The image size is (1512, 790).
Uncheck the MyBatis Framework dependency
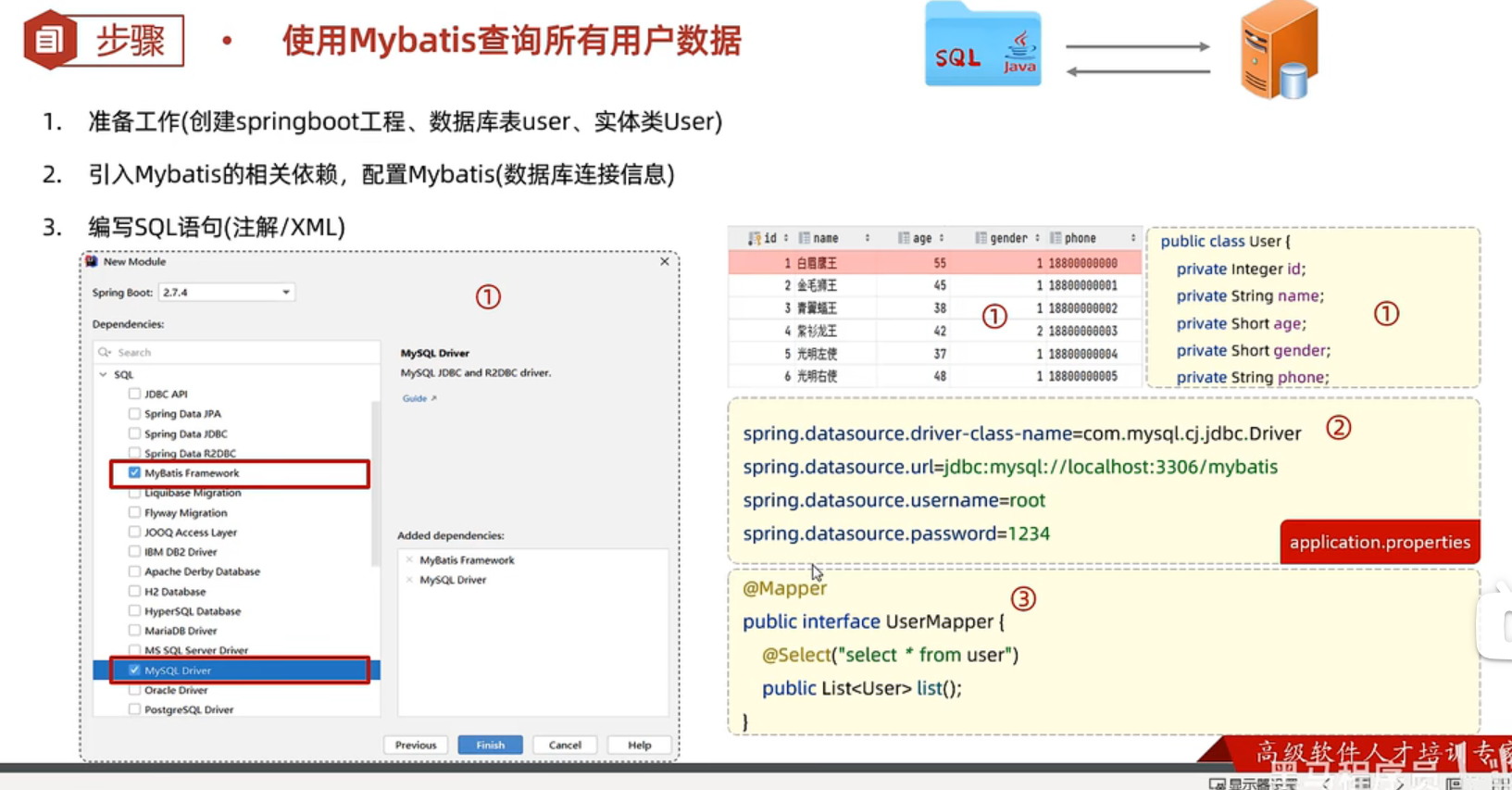coord(134,473)
